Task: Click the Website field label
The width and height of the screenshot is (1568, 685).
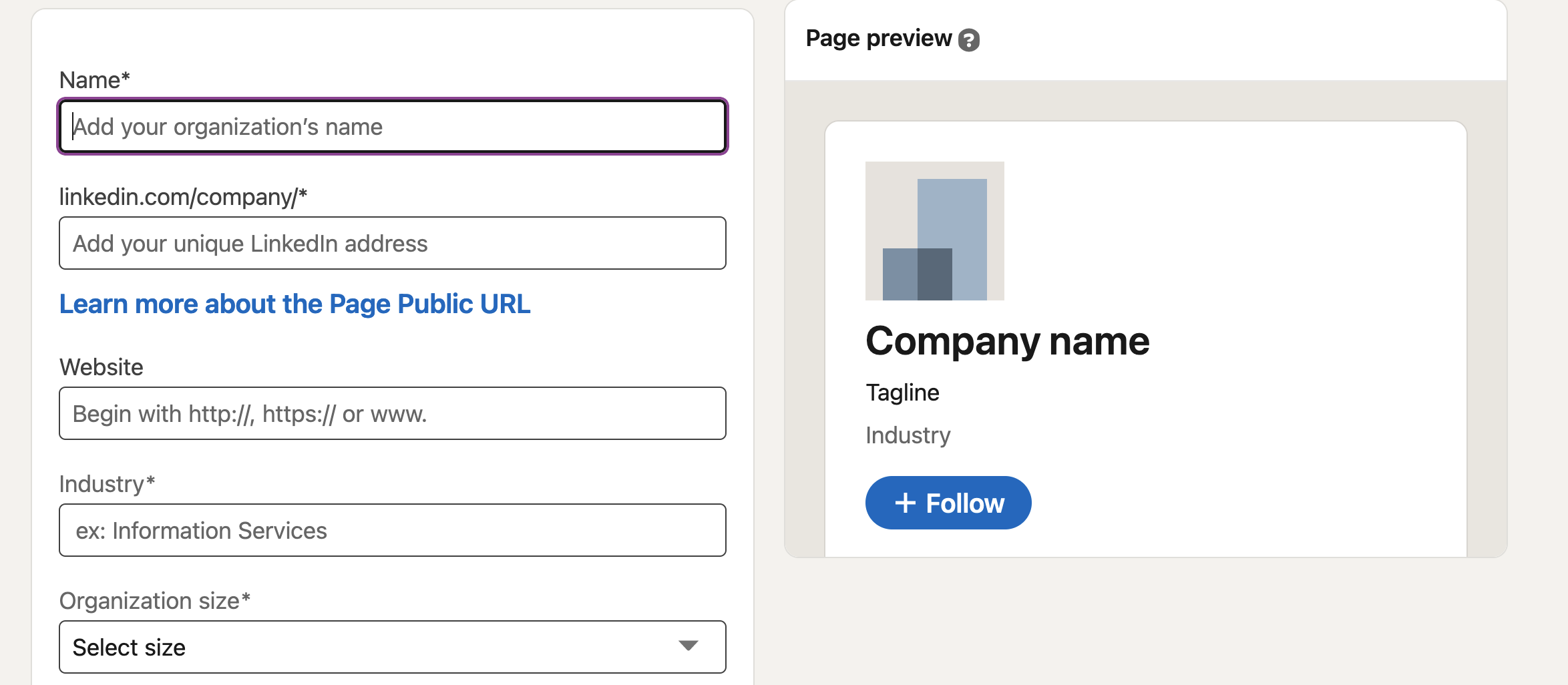Action: point(101,367)
